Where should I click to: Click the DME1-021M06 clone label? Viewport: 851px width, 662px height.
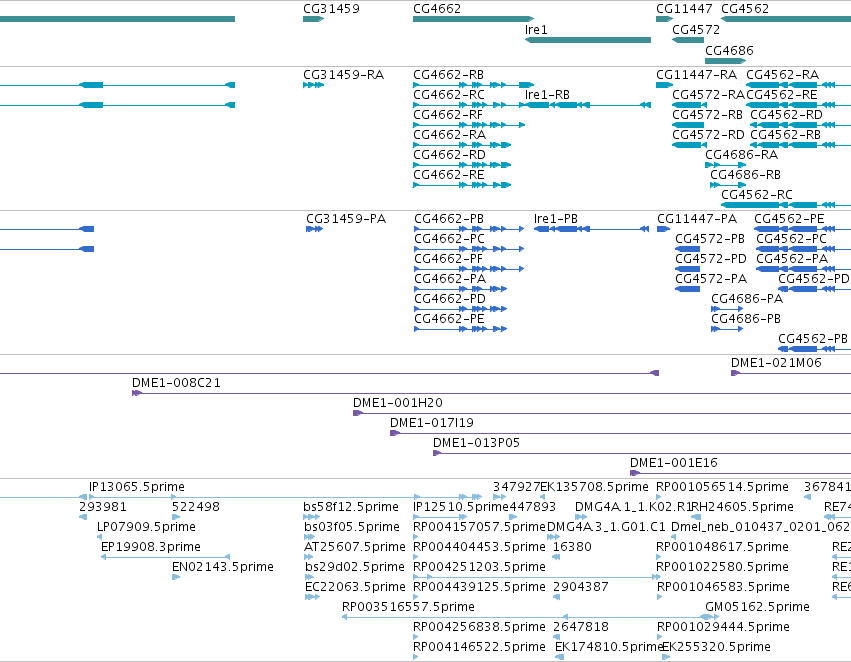pos(776,363)
